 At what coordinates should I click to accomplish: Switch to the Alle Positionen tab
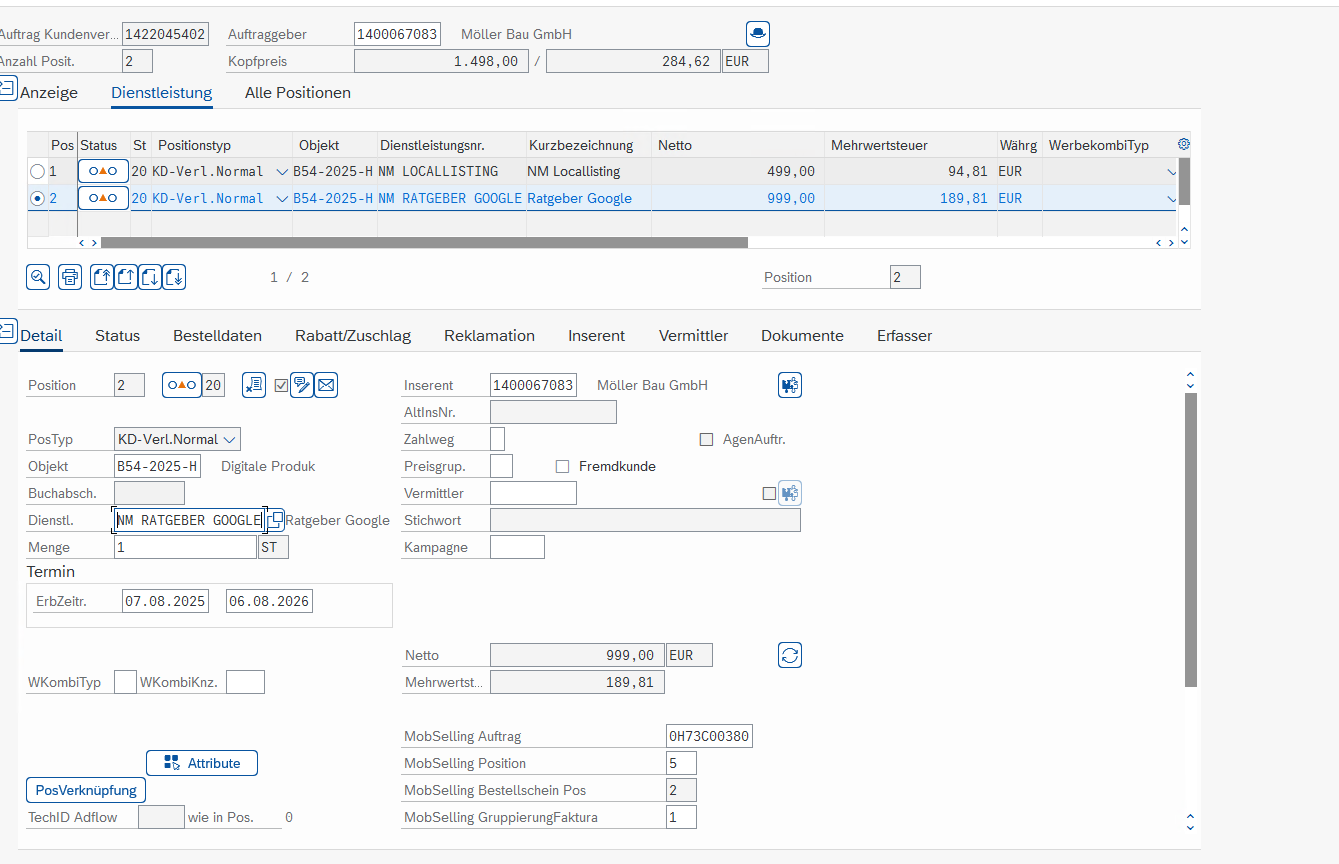(298, 92)
